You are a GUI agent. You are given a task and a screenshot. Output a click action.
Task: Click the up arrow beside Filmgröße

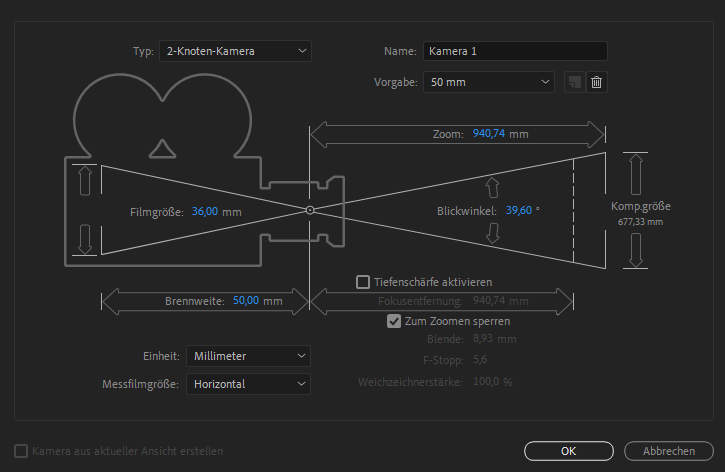(85, 180)
